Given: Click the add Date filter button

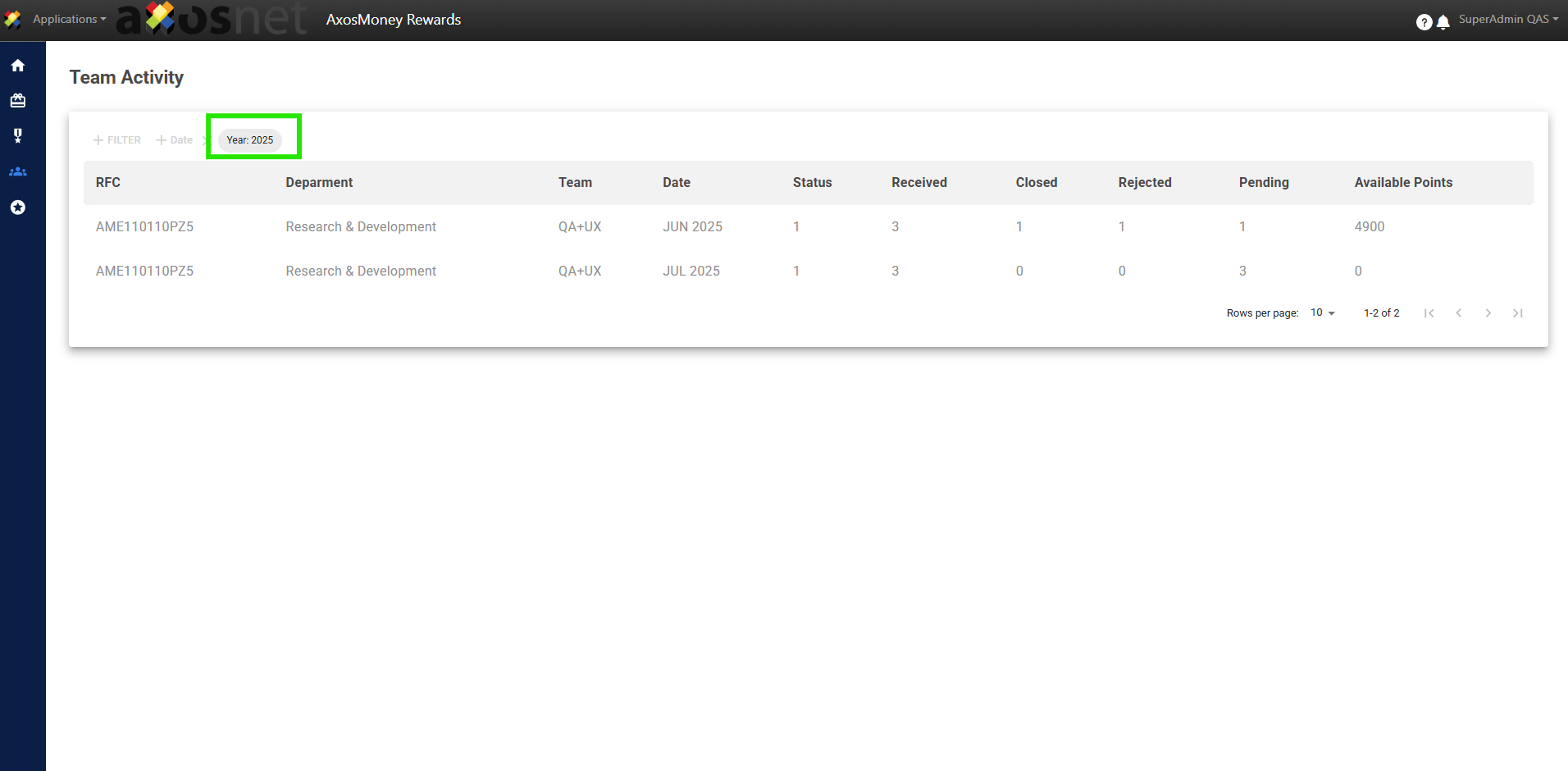Looking at the screenshot, I should pos(175,140).
